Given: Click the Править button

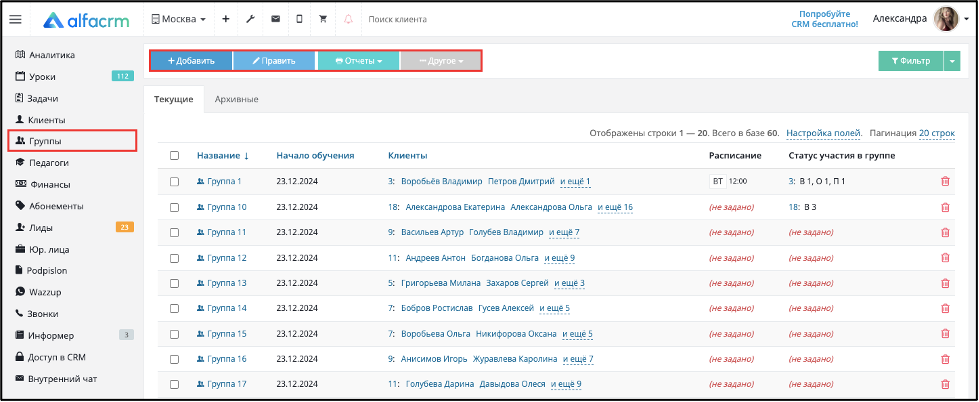Looking at the screenshot, I should click(x=273, y=61).
